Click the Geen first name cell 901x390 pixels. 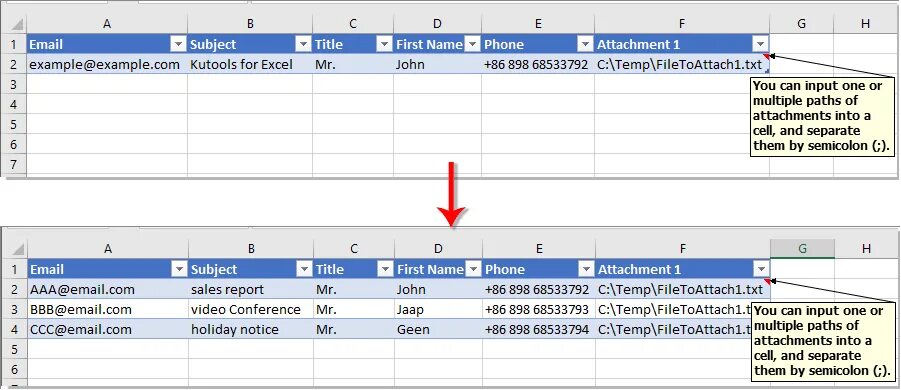click(438, 329)
